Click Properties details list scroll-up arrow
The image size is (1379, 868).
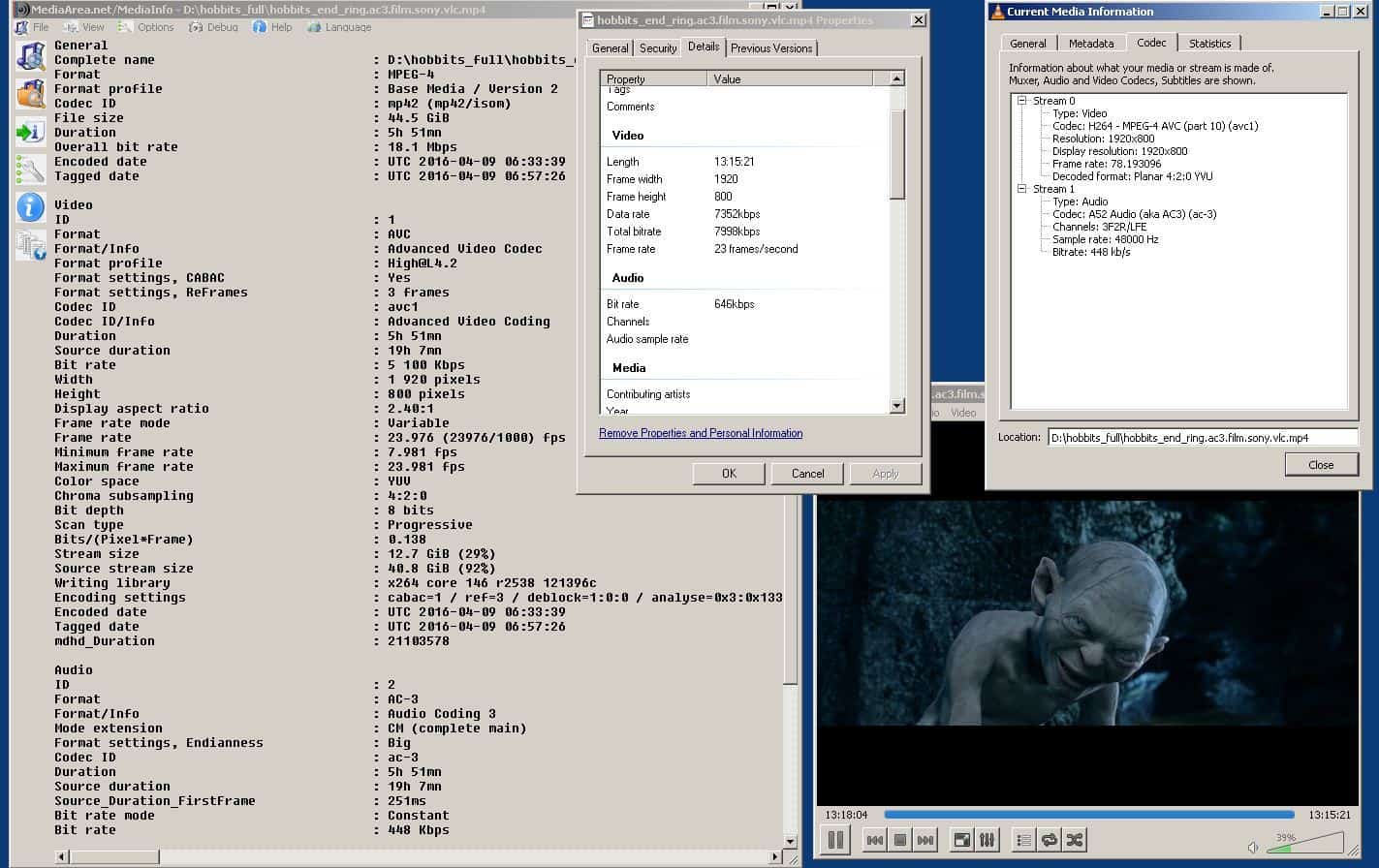[896, 78]
